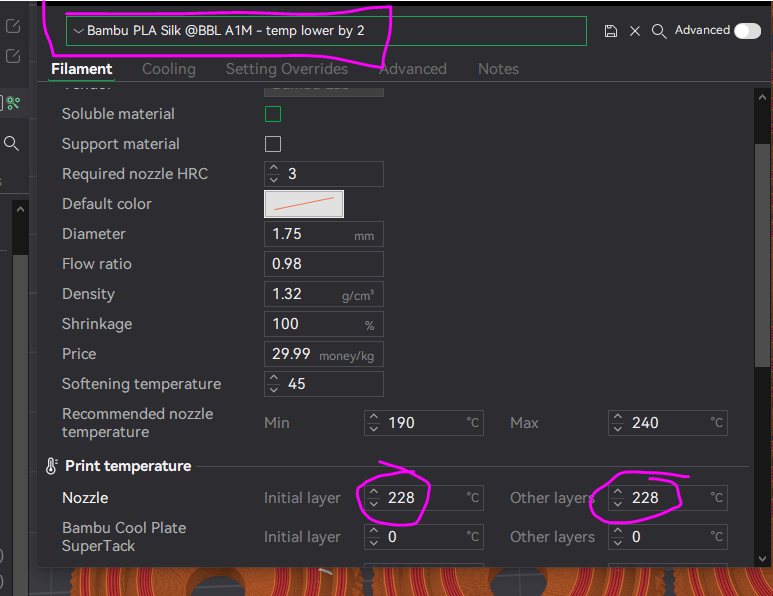Click the second edit icon in left sidebar
Viewport: 773px width, 596px height.
(13, 56)
